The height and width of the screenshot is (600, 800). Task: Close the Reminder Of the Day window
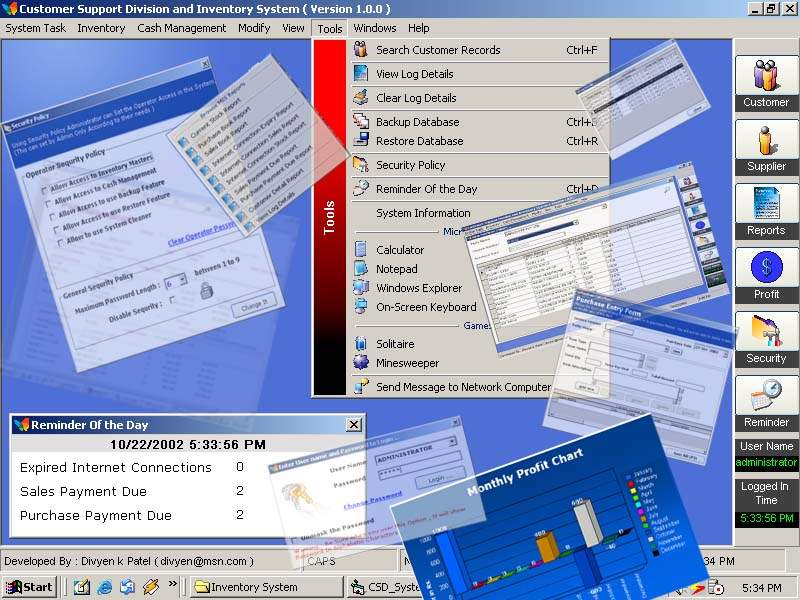pos(352,425)
